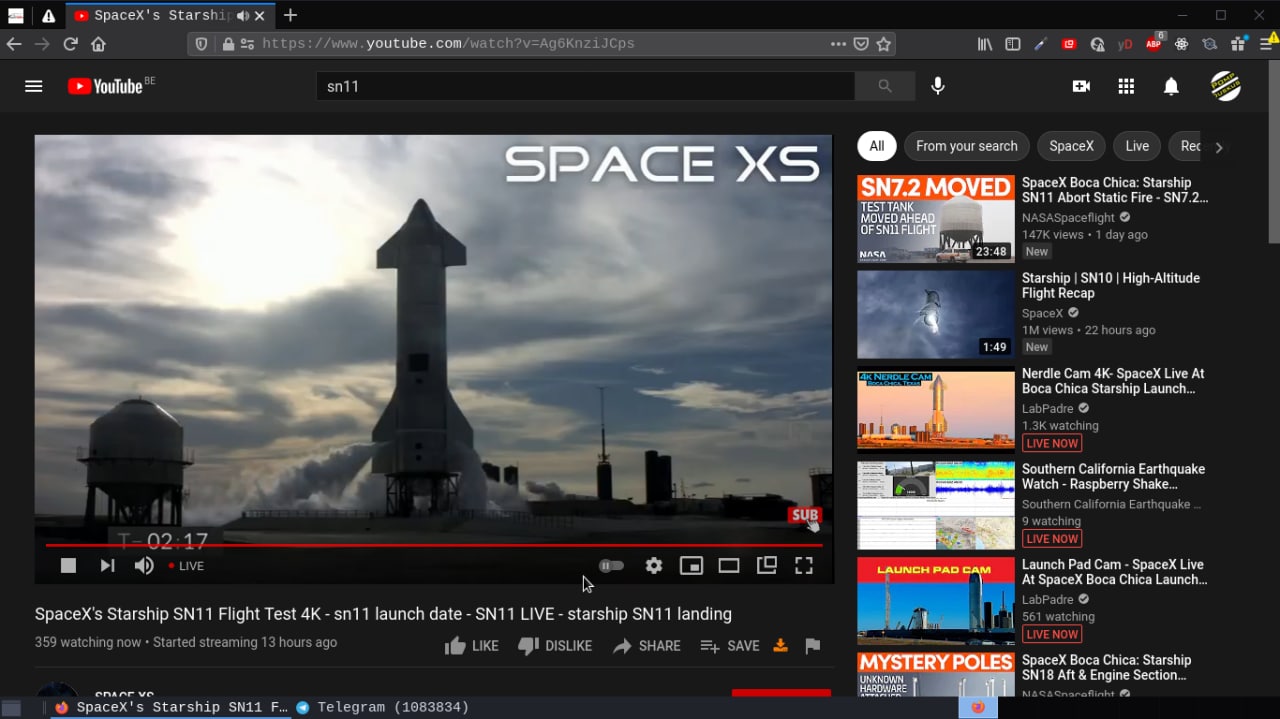Select the From your search chip
The width and height of the screenshot is (1280, 719).
pos(967,146)
